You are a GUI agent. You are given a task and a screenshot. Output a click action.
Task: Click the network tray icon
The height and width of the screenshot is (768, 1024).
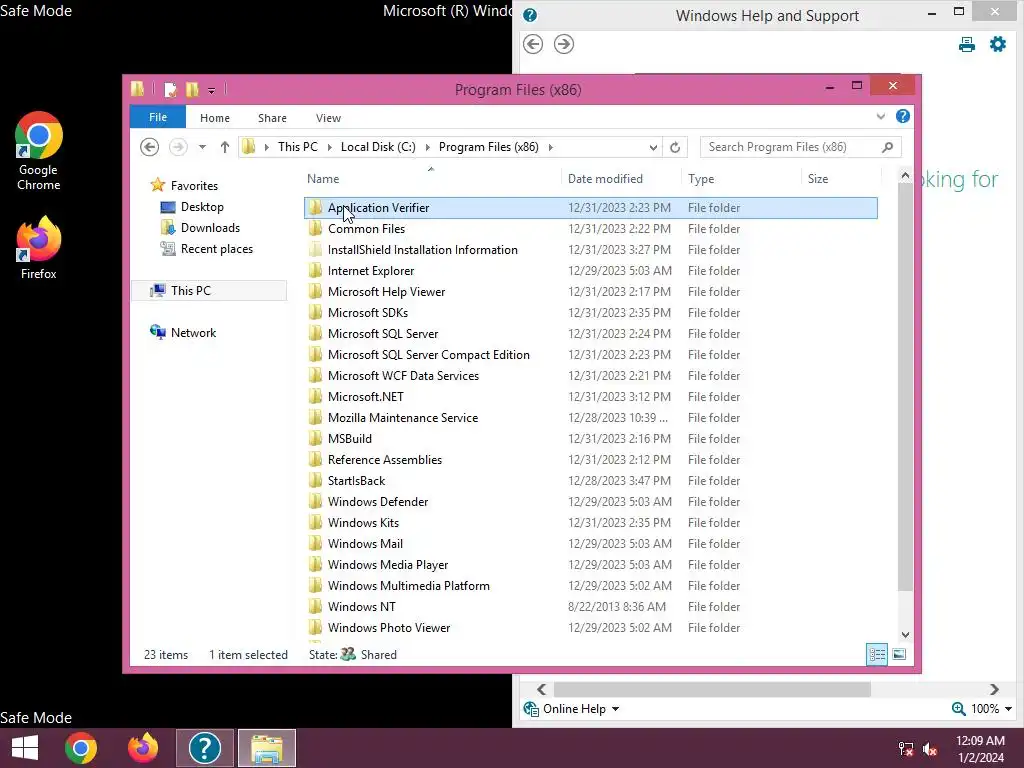coord(905,749)
